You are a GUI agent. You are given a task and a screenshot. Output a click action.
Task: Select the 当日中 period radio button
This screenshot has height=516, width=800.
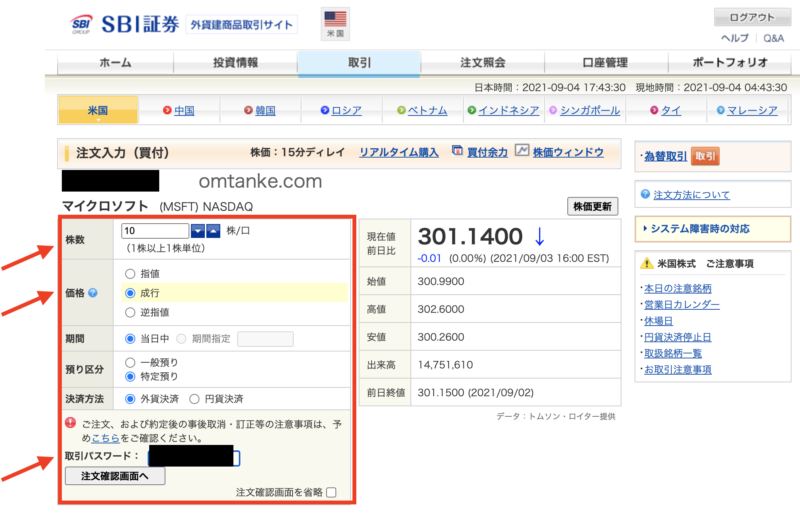coord(130,339)
